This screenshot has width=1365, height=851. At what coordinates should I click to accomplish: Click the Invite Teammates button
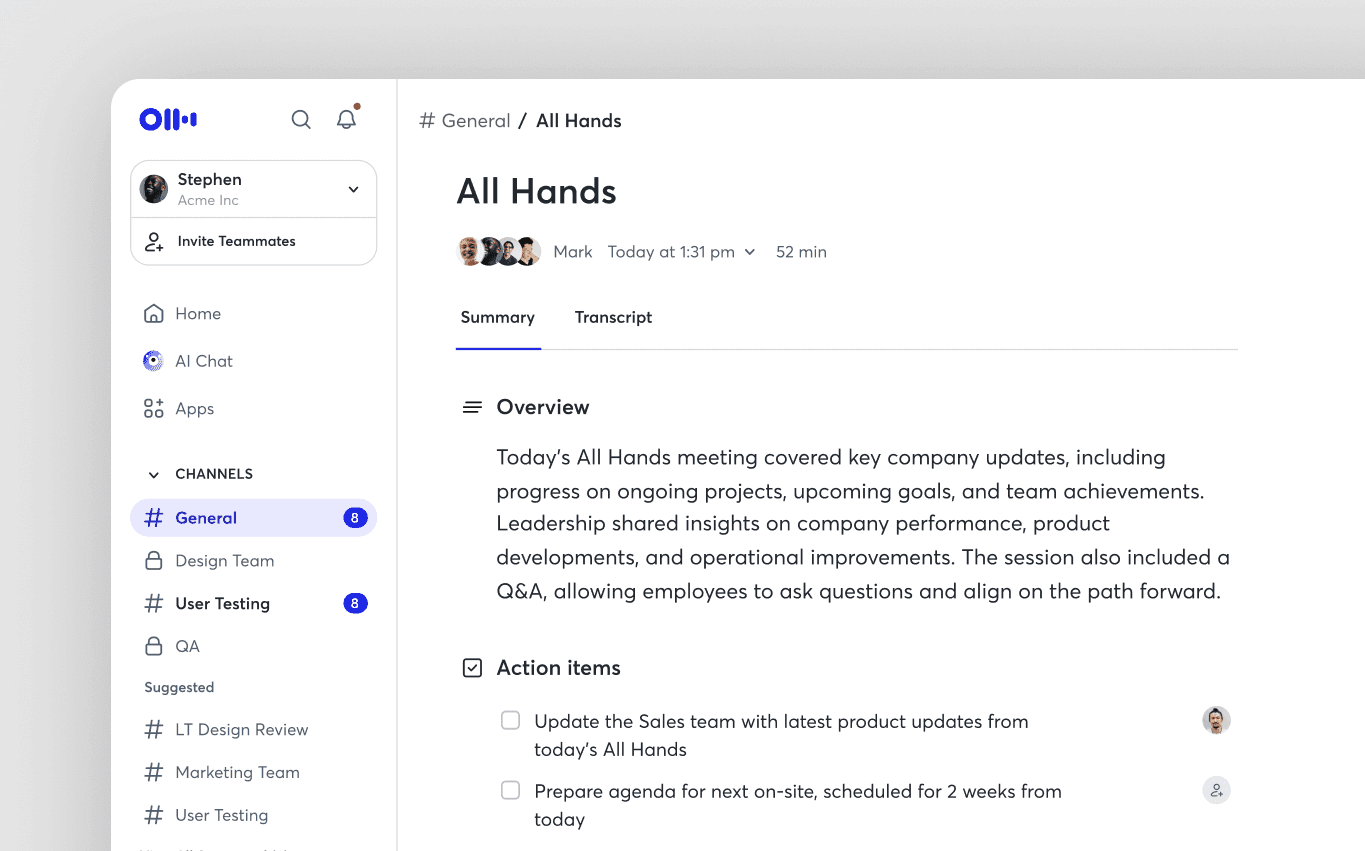point(253,241)
